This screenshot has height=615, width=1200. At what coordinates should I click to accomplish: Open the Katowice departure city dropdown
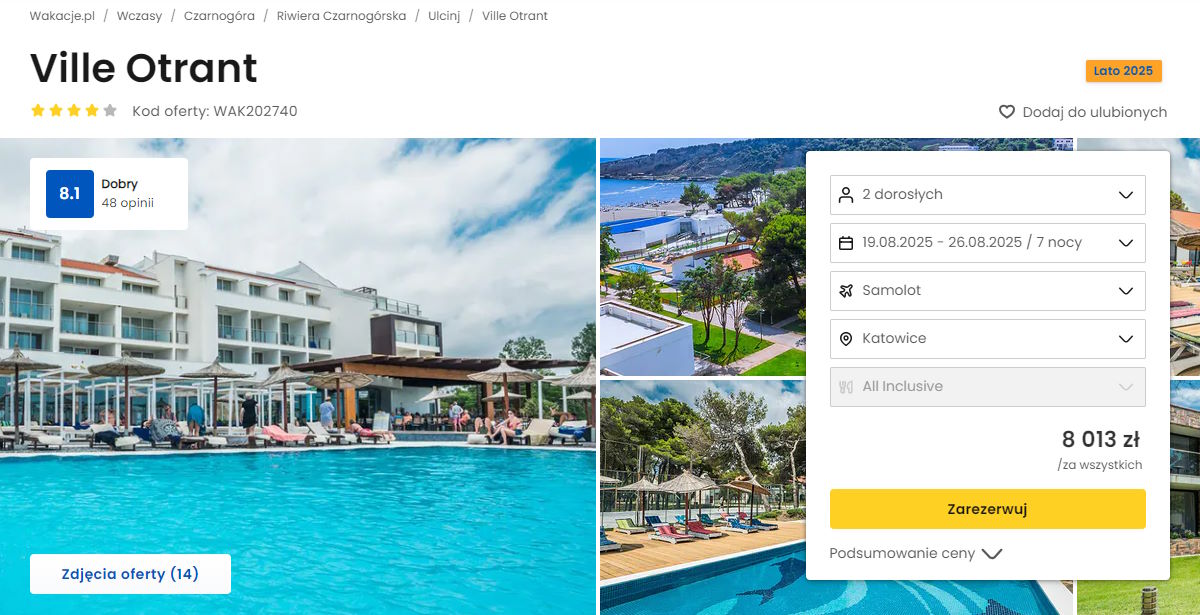988,339
